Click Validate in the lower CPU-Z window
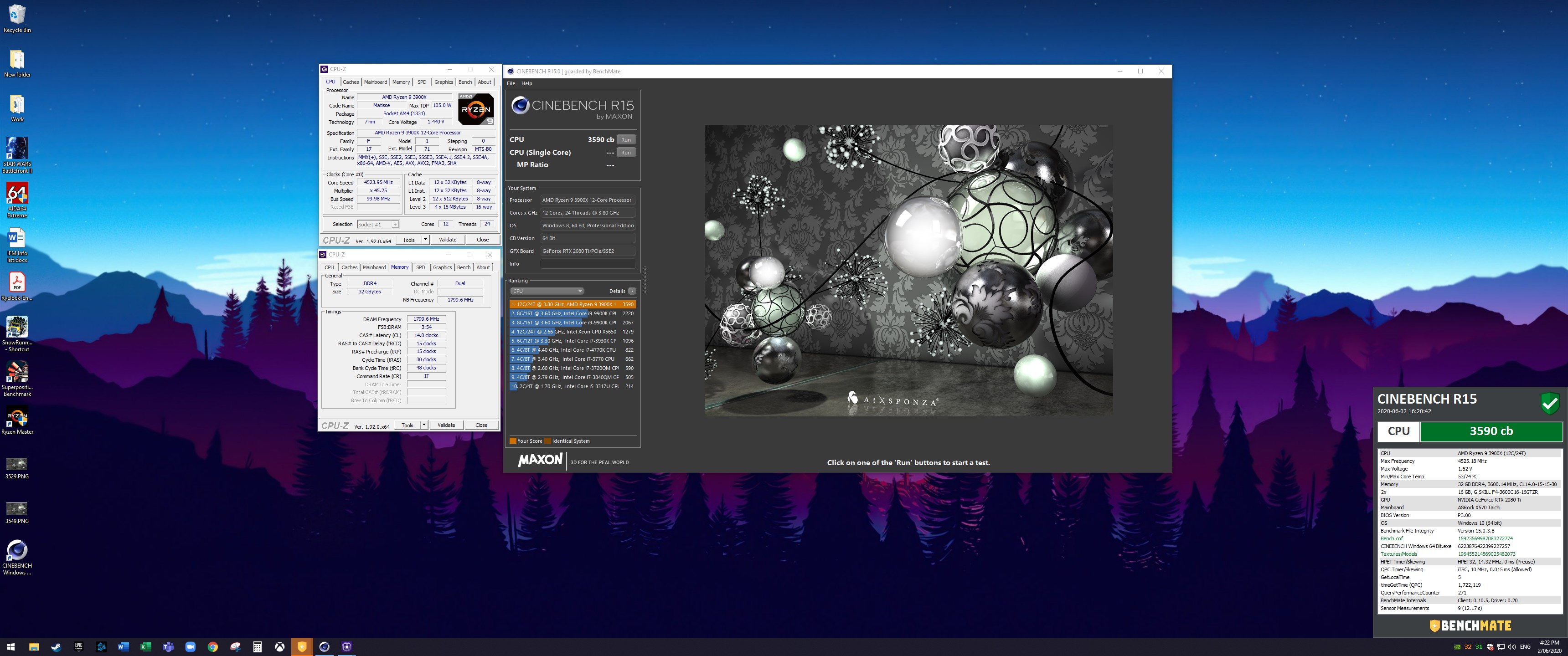1568x656 pixels. click(x=446, y=425)
